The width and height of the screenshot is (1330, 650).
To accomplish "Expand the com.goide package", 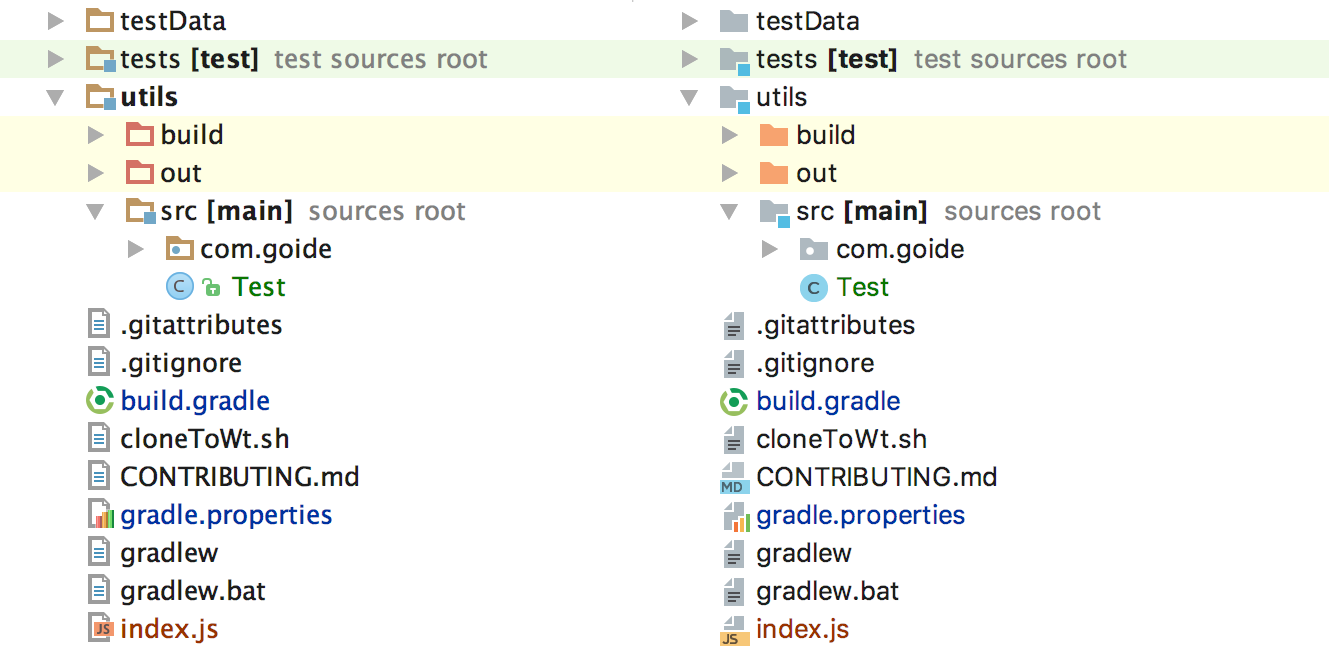I will click(x=135, y=248).
